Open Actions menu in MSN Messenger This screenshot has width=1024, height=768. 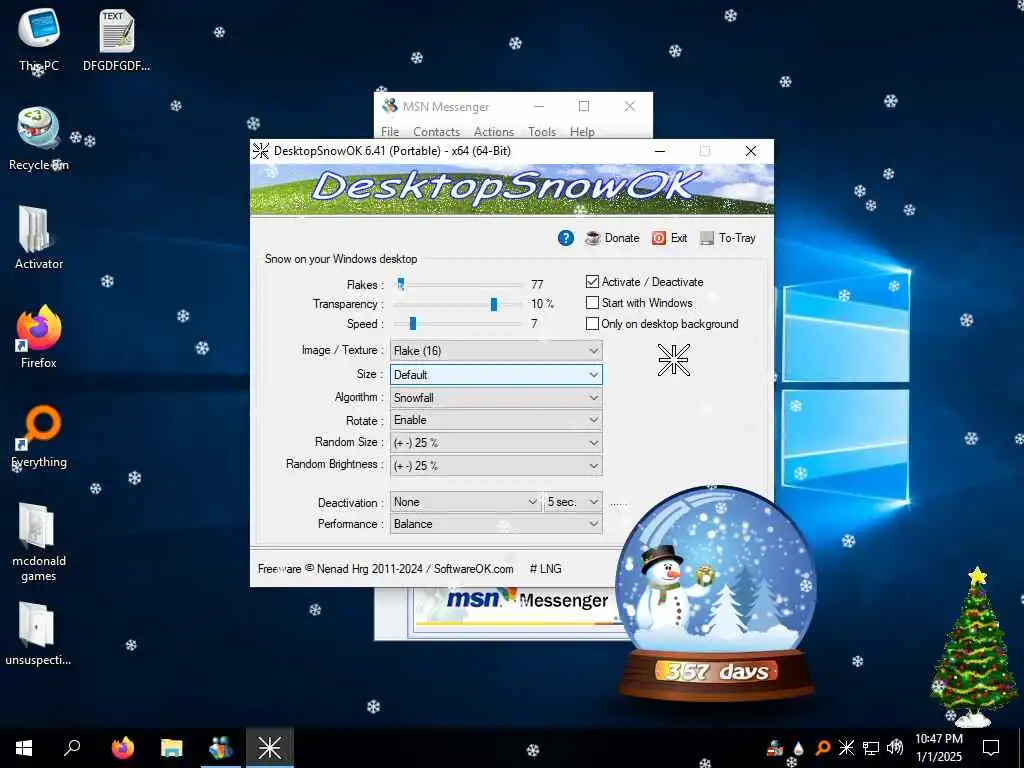494,132
